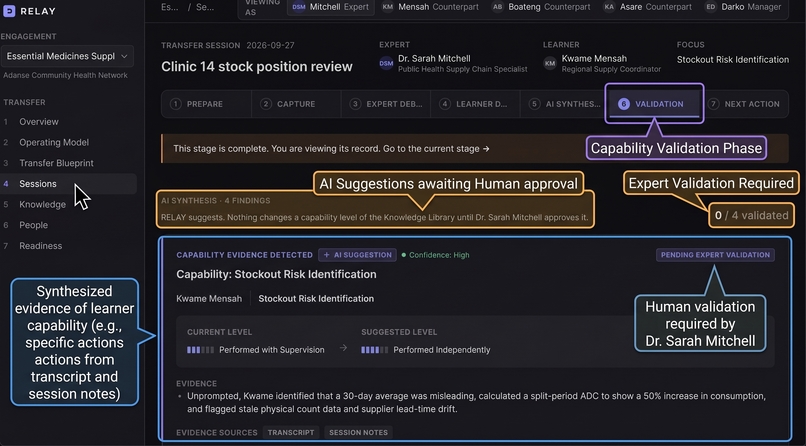Go to the Next Action stage tab
806x446 pixels.
[x=745, y=104]
